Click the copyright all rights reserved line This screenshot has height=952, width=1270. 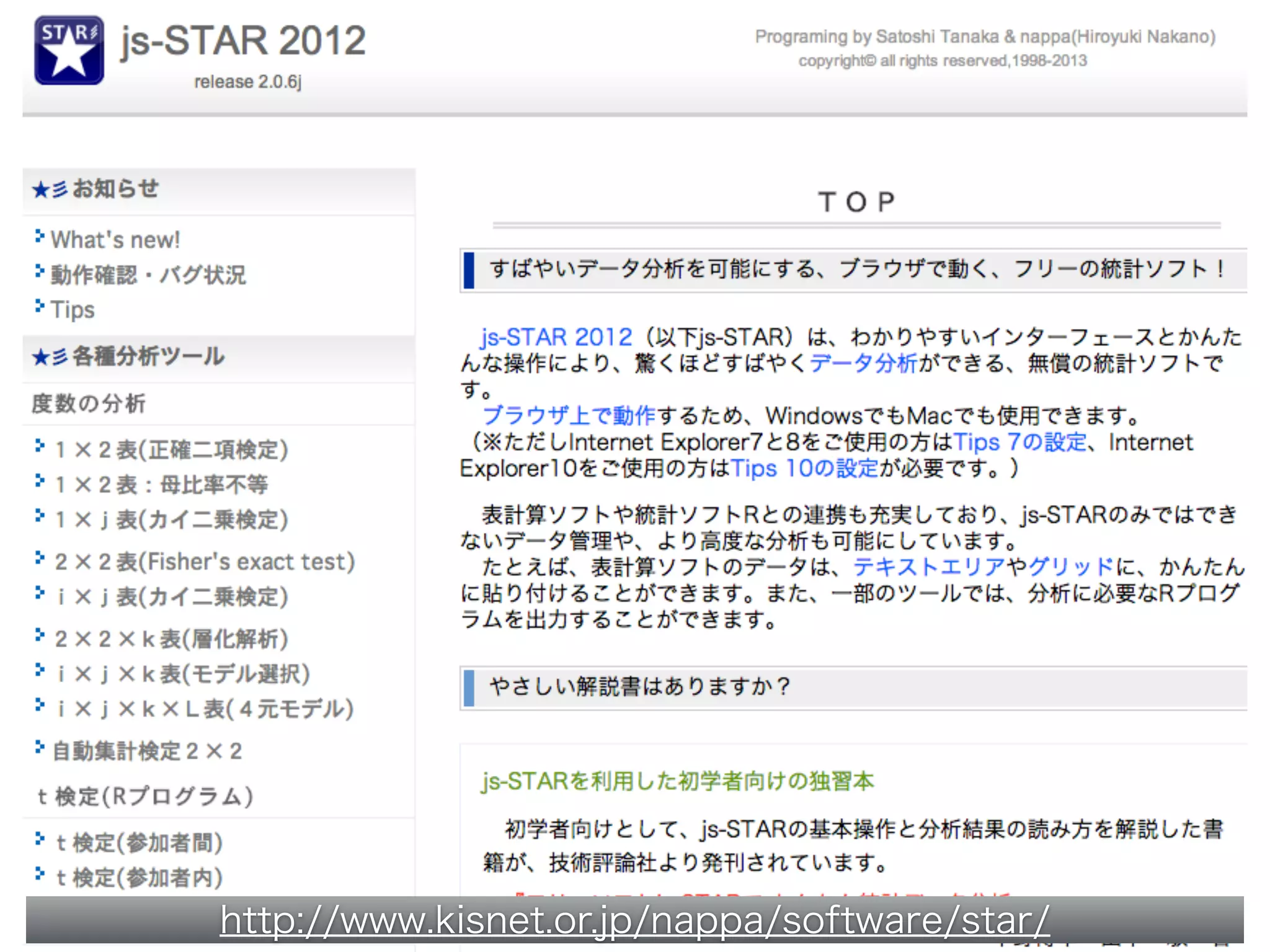(x=943, y=61)
